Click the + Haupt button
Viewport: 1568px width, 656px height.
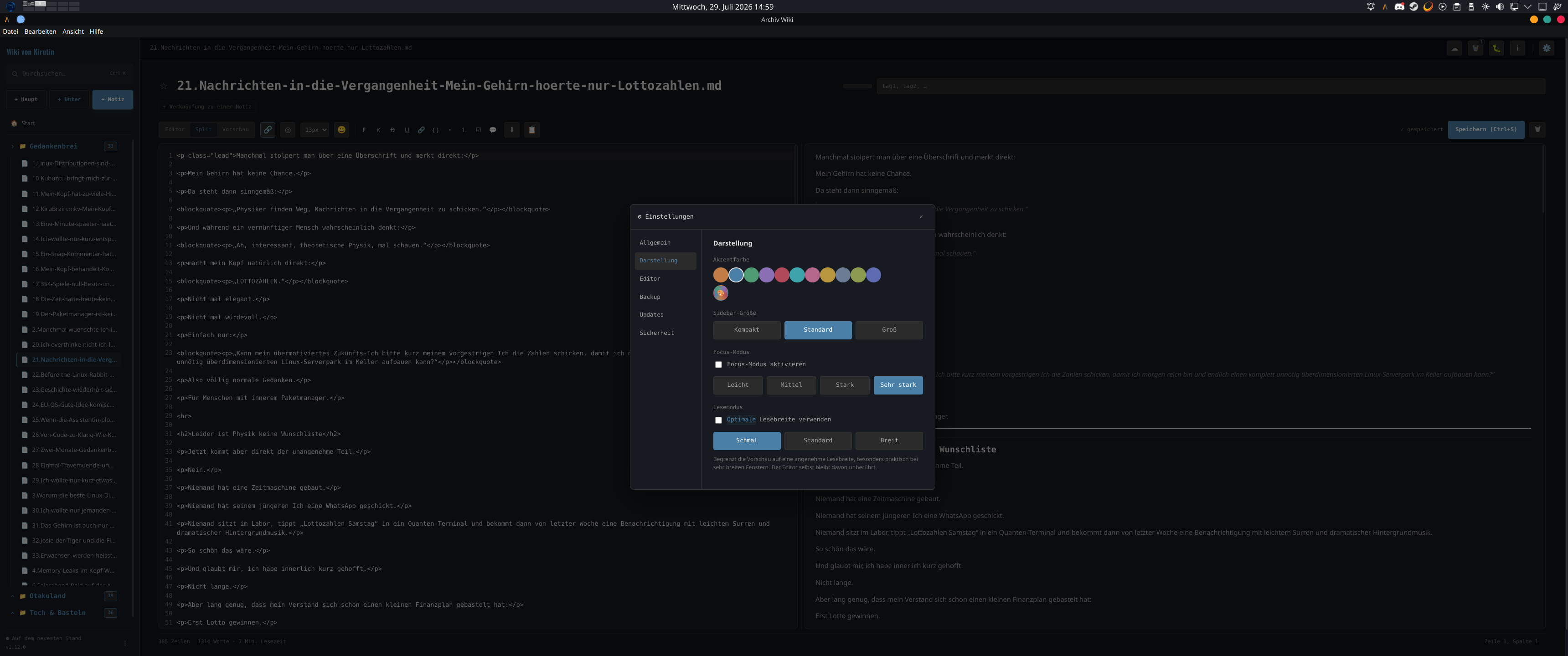click(x=26, y=100)
